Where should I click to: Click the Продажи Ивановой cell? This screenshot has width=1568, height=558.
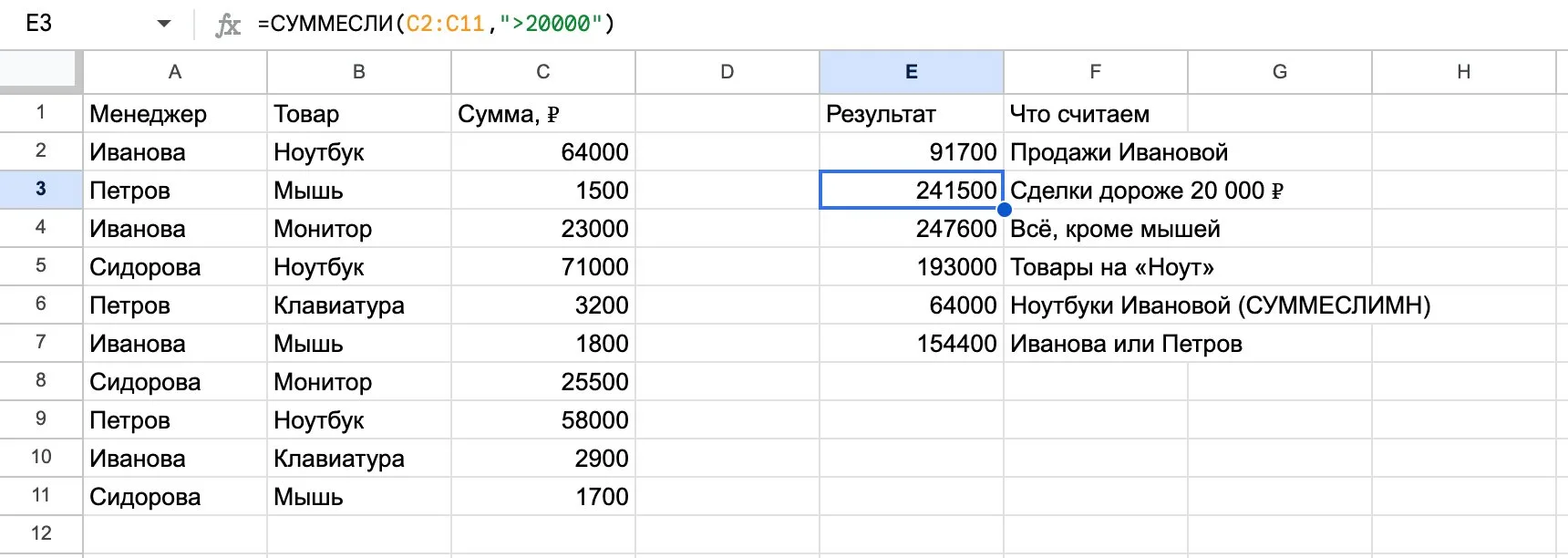(x=1119, y=152)
